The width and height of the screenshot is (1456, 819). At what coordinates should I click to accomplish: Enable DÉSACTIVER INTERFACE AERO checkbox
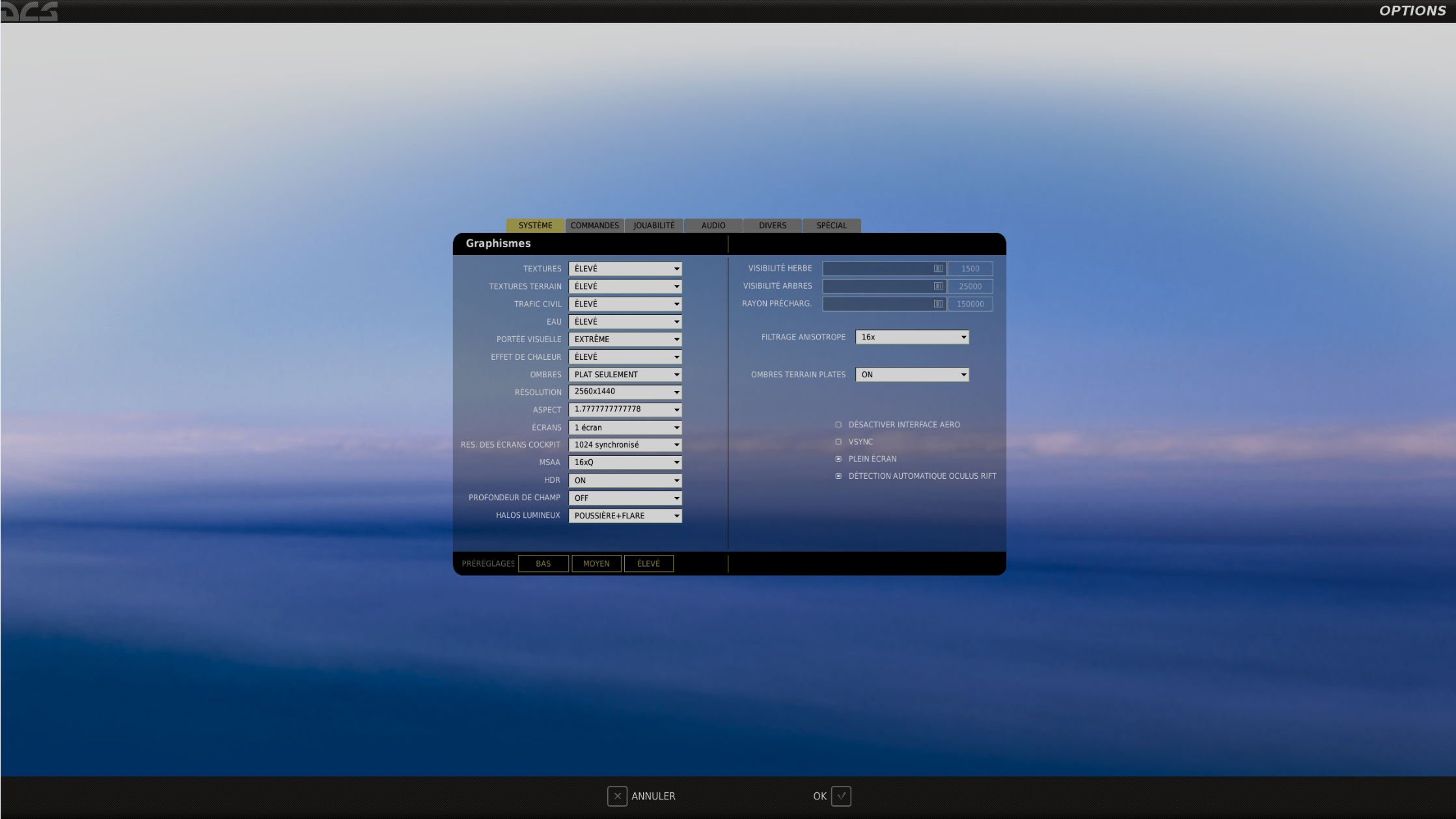[838, 425]
